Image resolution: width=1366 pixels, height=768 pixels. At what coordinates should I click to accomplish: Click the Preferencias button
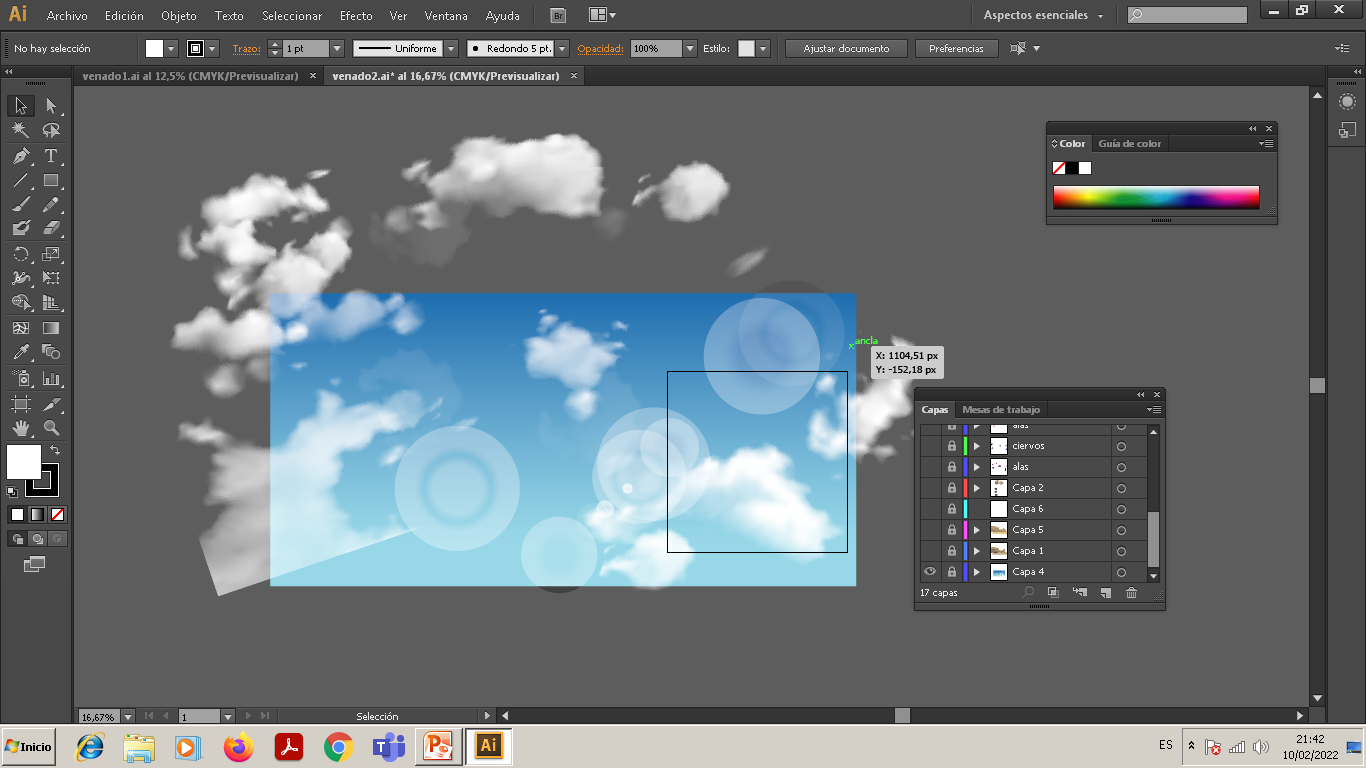(x=956, y=48)
